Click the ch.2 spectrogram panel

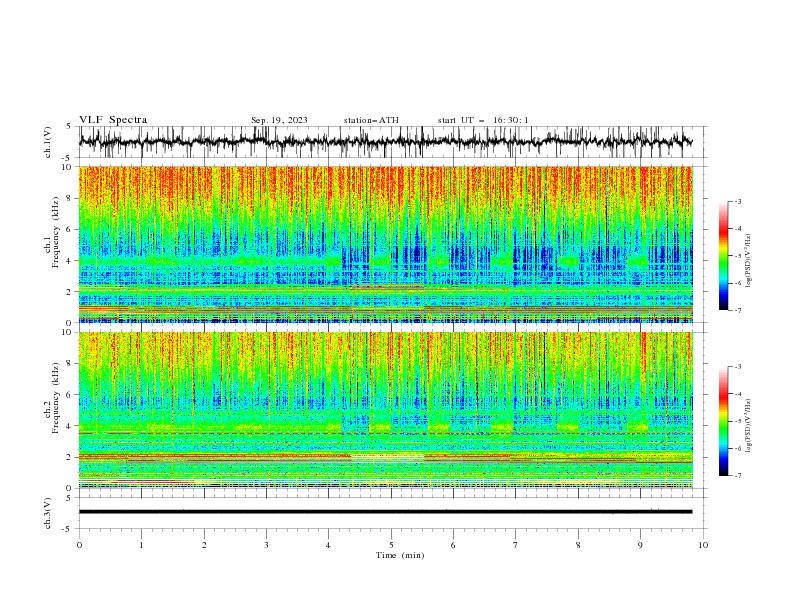[385, 410]
